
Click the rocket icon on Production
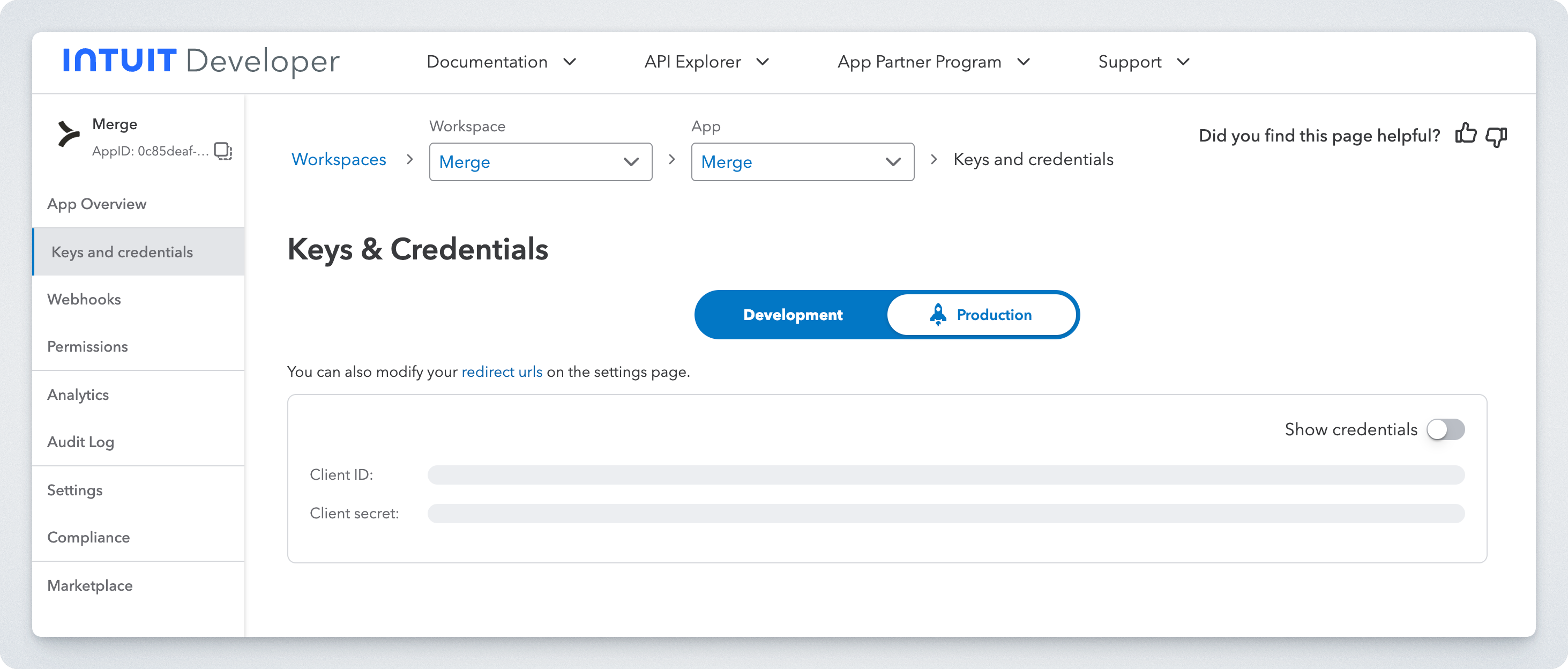pos(938,315)
